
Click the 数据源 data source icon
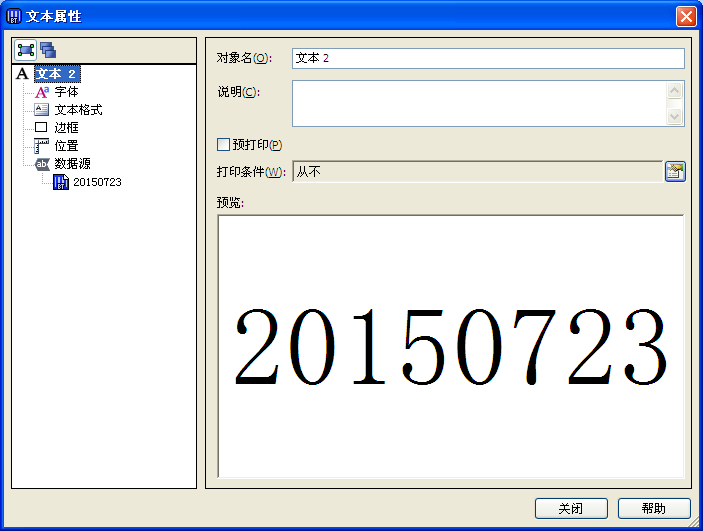tap(41, 164)
